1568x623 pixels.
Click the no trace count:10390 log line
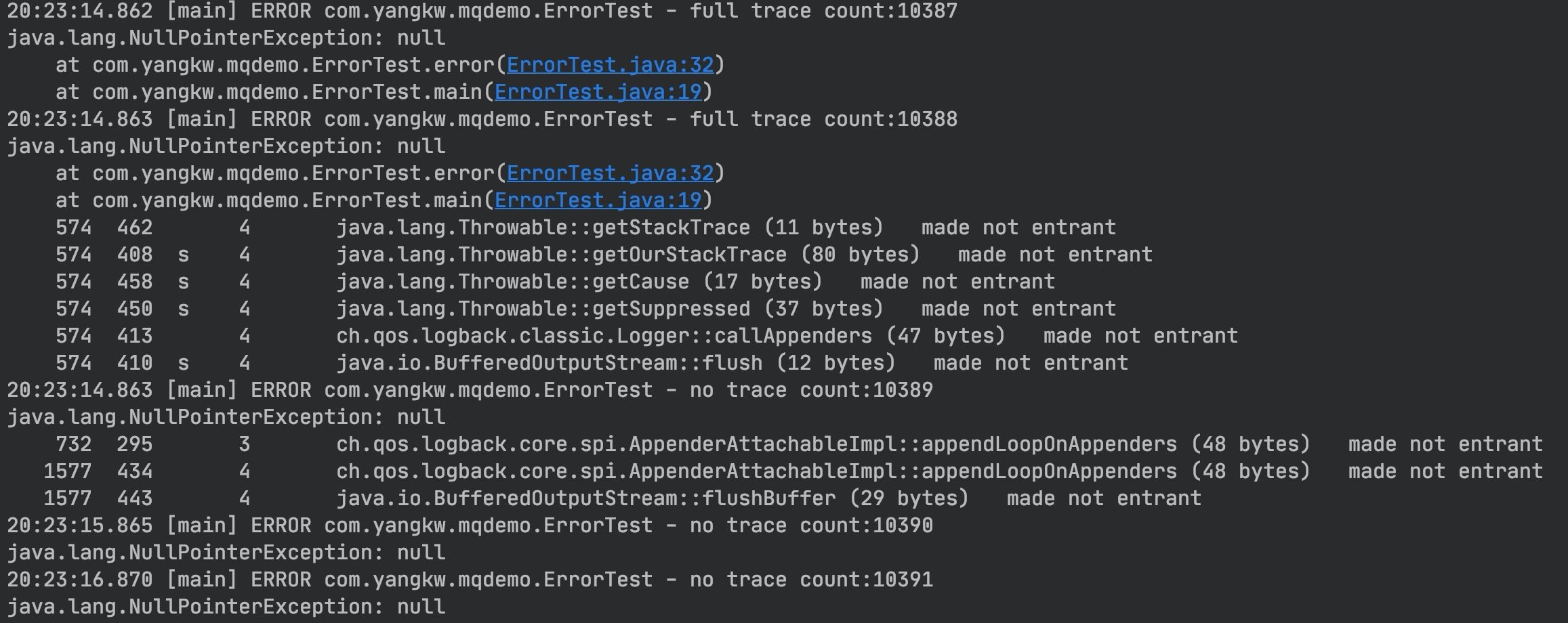469,525
